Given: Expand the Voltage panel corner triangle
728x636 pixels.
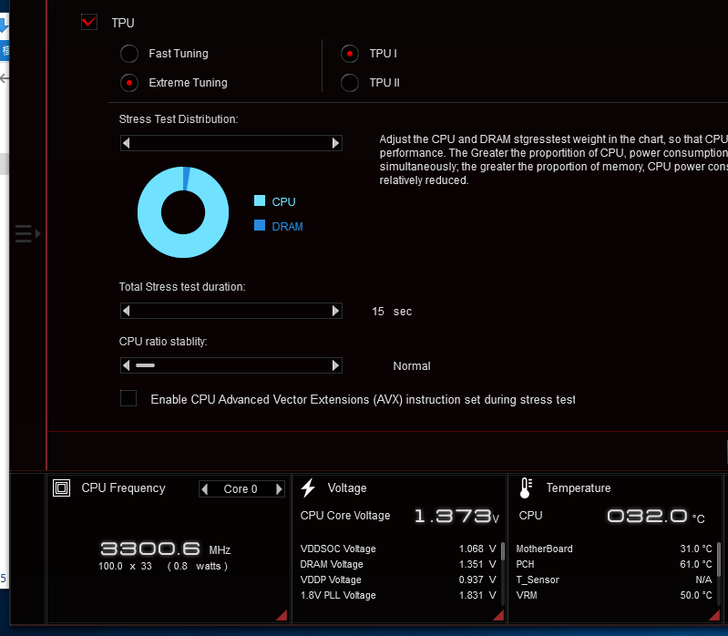Looking at the screenshot, I should coord(497,615).
